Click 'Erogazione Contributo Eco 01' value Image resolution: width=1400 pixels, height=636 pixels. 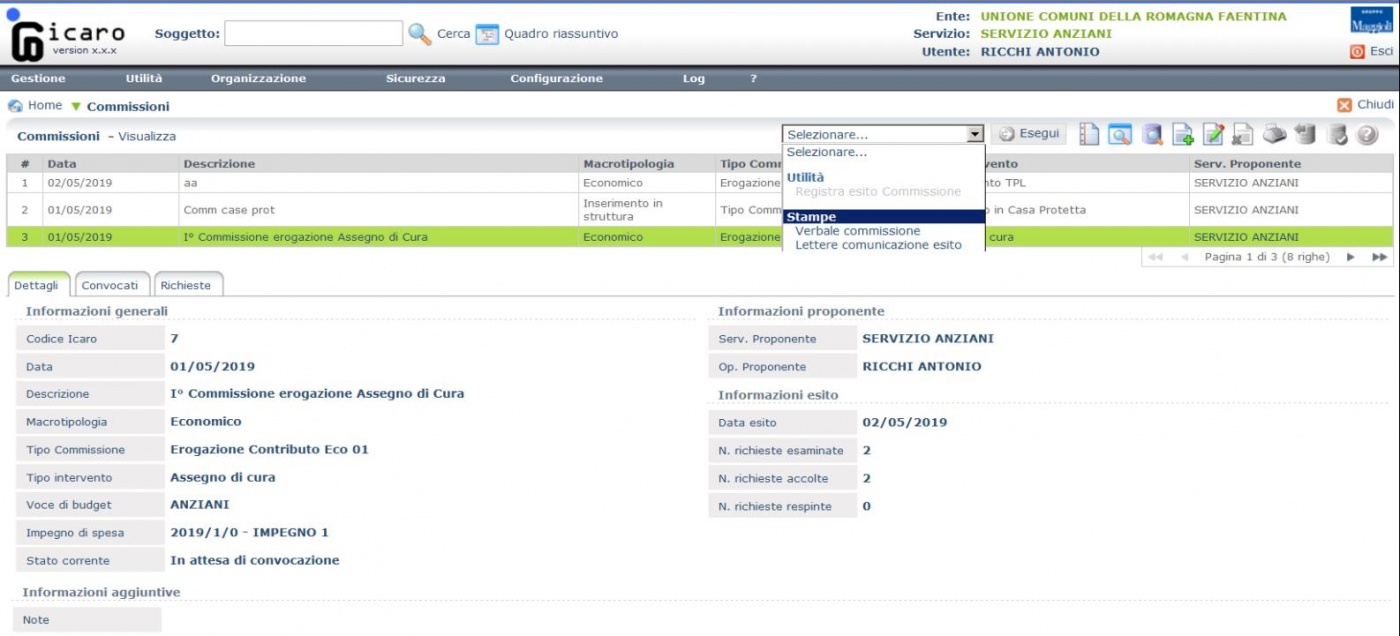[269, 450]
